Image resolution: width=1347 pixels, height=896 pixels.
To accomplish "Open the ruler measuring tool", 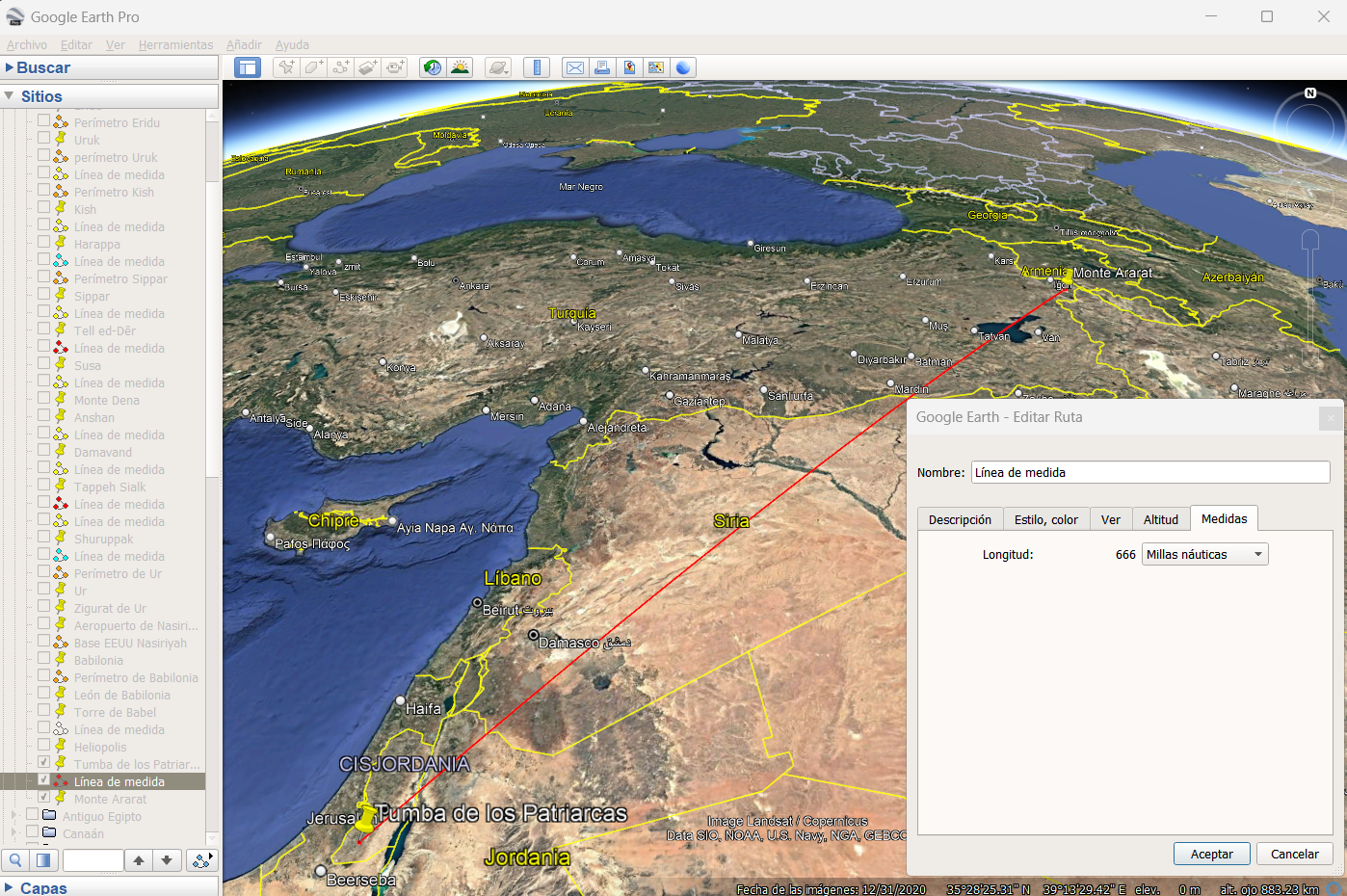I will pos(537,67).
